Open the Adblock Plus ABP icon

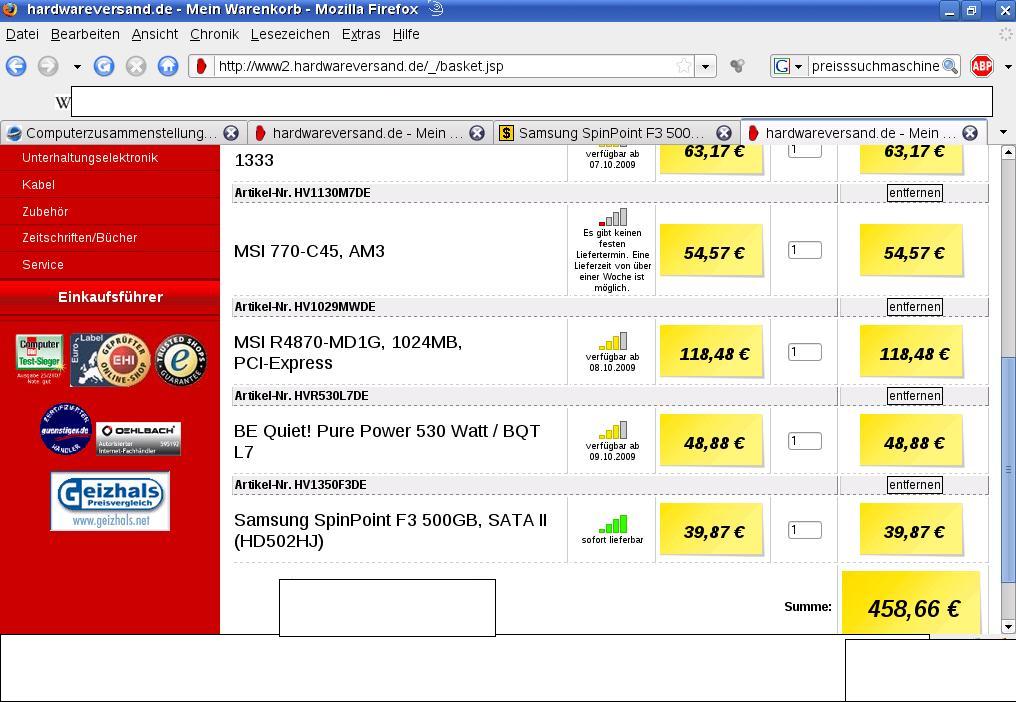click(x=982, y=65)
